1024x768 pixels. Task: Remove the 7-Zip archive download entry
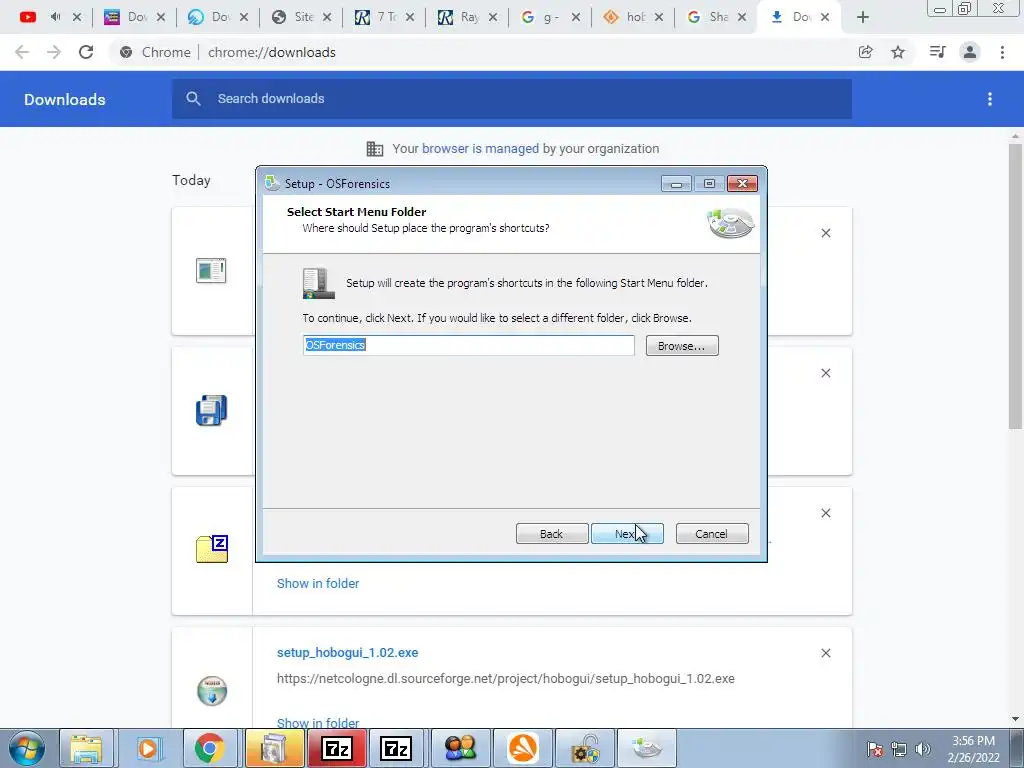pos(825,513)
